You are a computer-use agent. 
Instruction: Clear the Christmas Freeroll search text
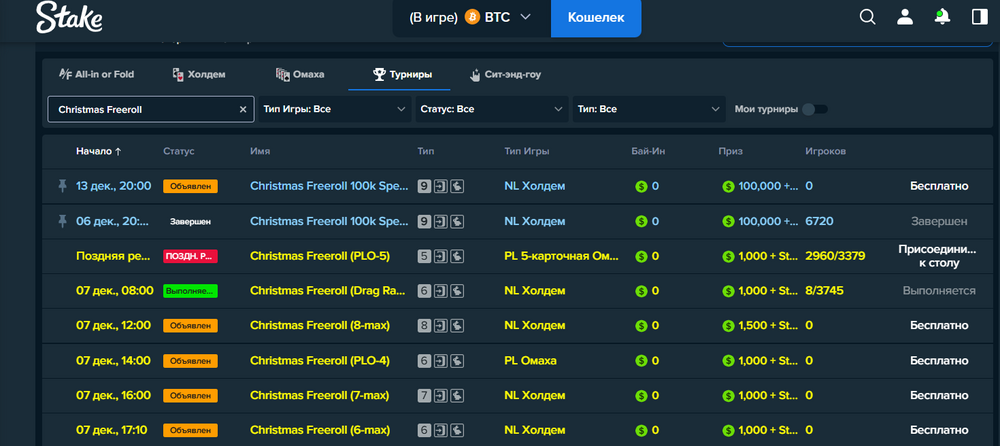242,109
